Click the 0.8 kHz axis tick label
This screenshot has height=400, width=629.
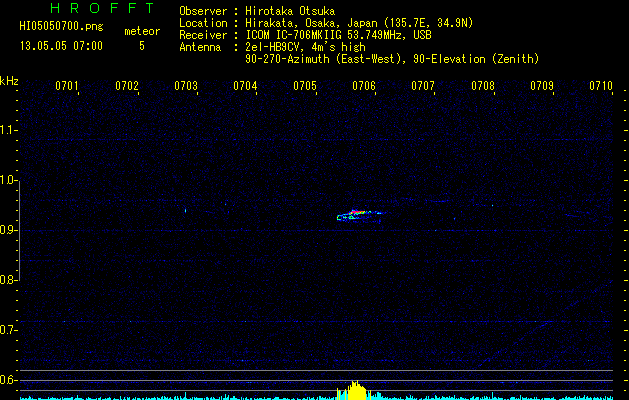(x=8, y=280)
